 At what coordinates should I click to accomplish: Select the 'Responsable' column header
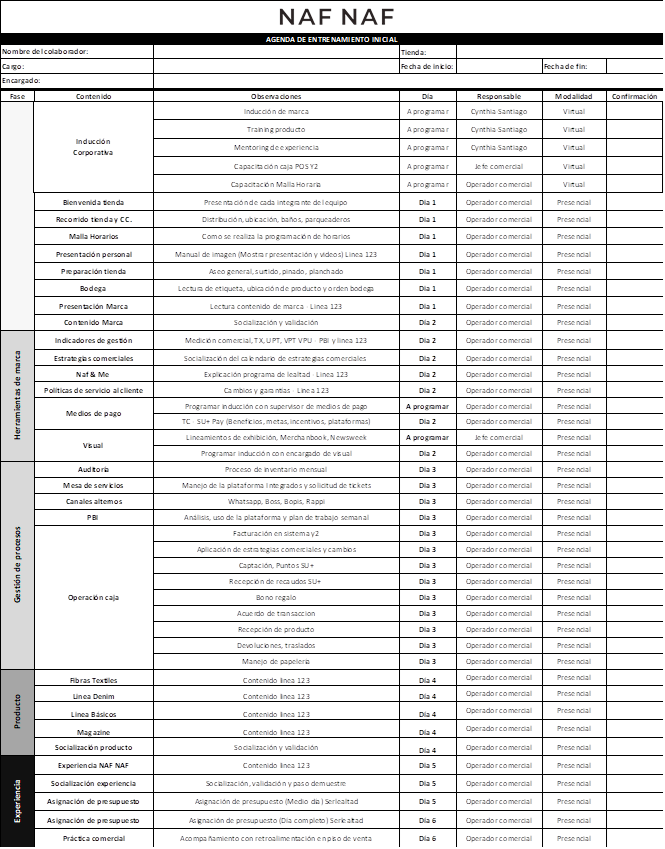[499, 96]
